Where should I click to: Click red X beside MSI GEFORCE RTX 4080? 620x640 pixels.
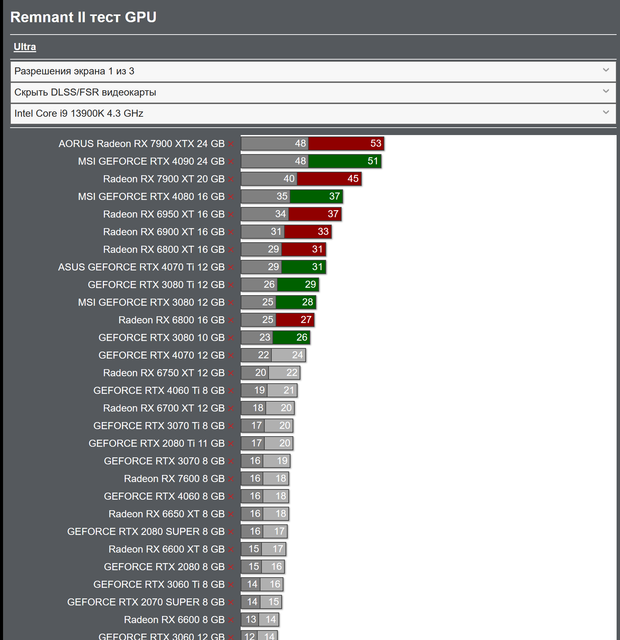231,197
